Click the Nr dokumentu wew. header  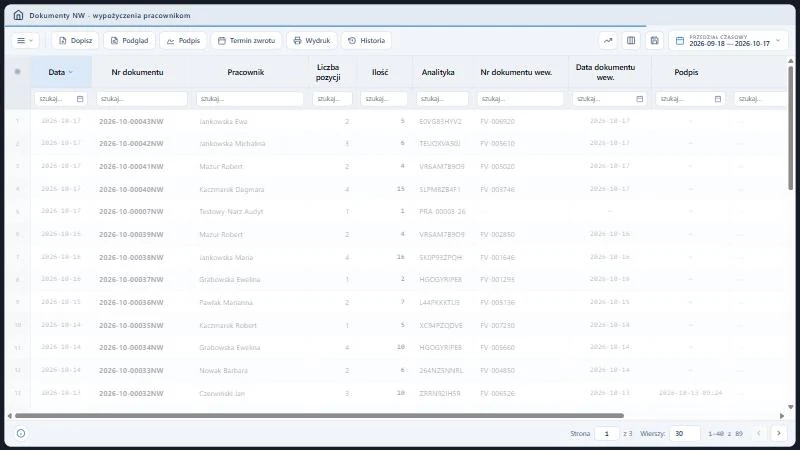pos(516,72)
